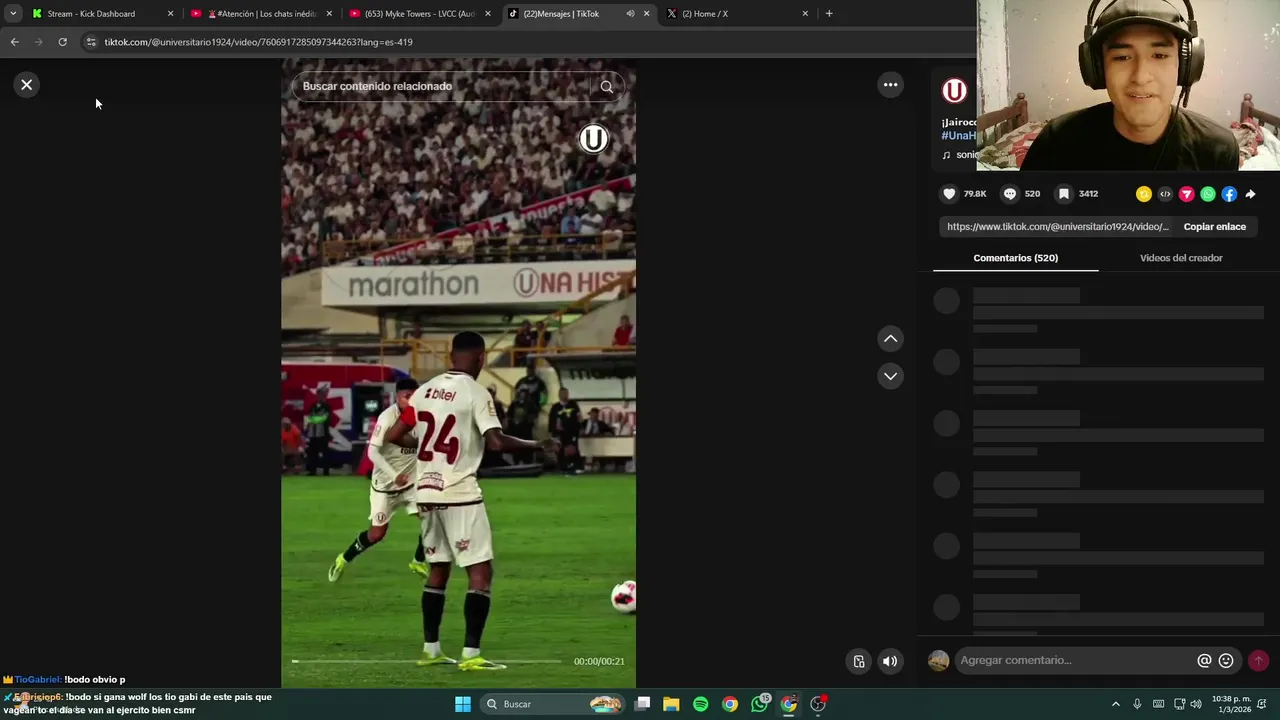The height and width of the screenshot is (720, 1280).
Task: Switch to Videos del creador tab
Action: [1181, 258]
